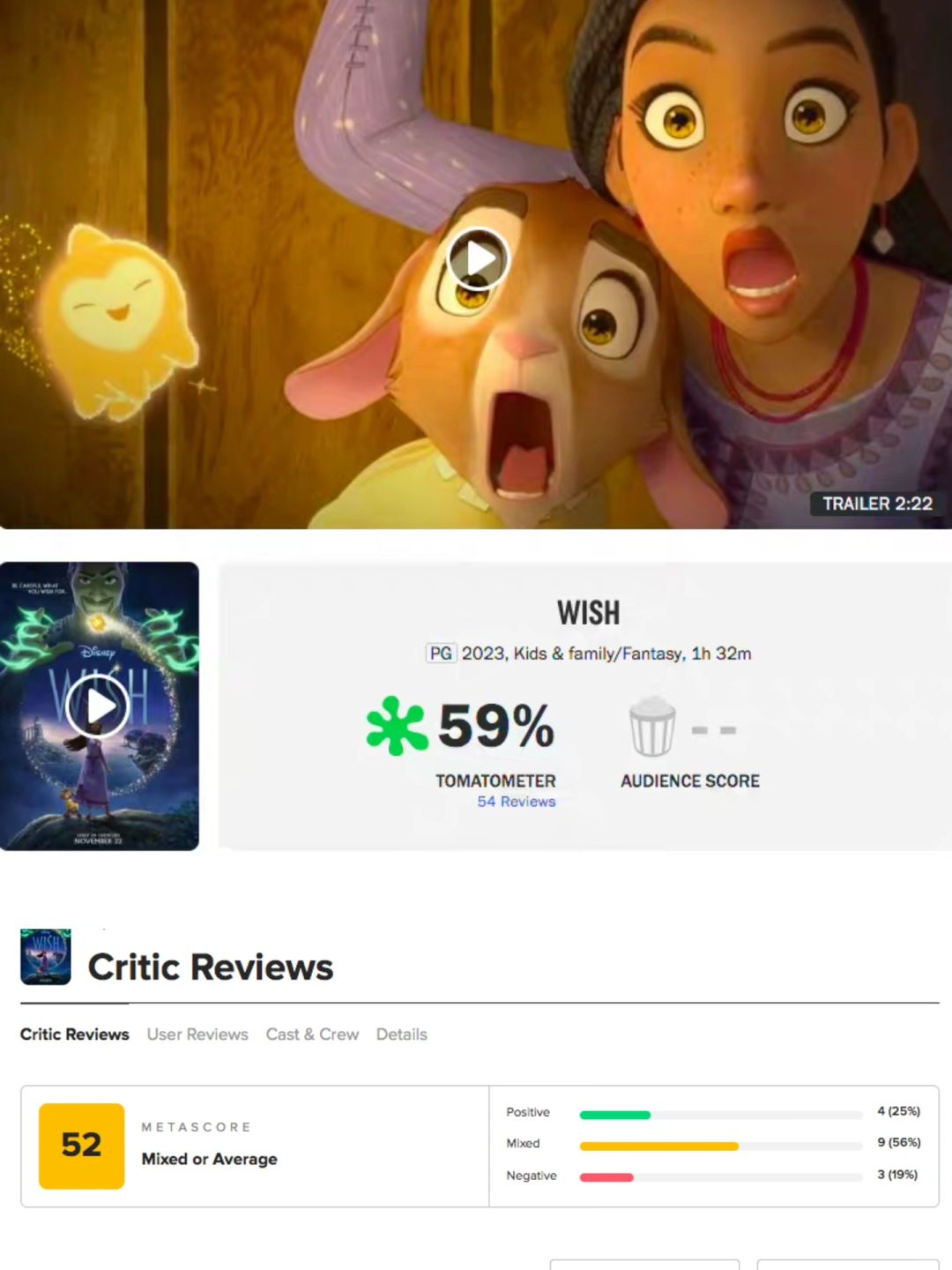Select the Critic Reviews tab
Screen dimensions: 952x1270
(75, 1035)
